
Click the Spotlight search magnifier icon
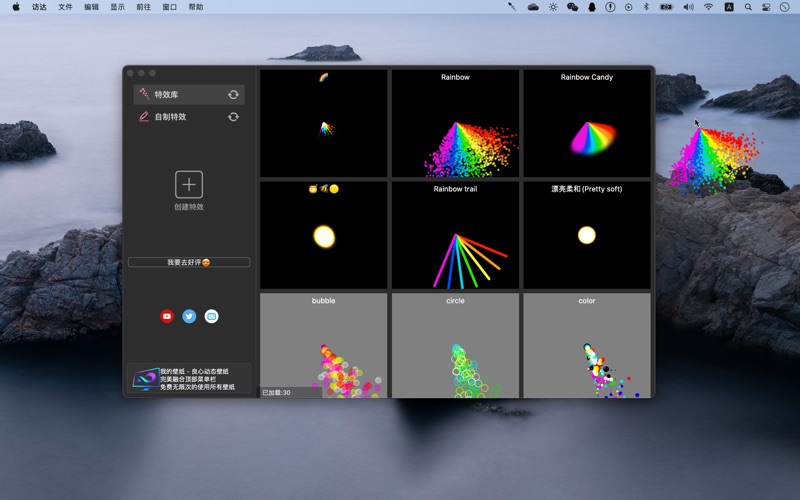747,7
